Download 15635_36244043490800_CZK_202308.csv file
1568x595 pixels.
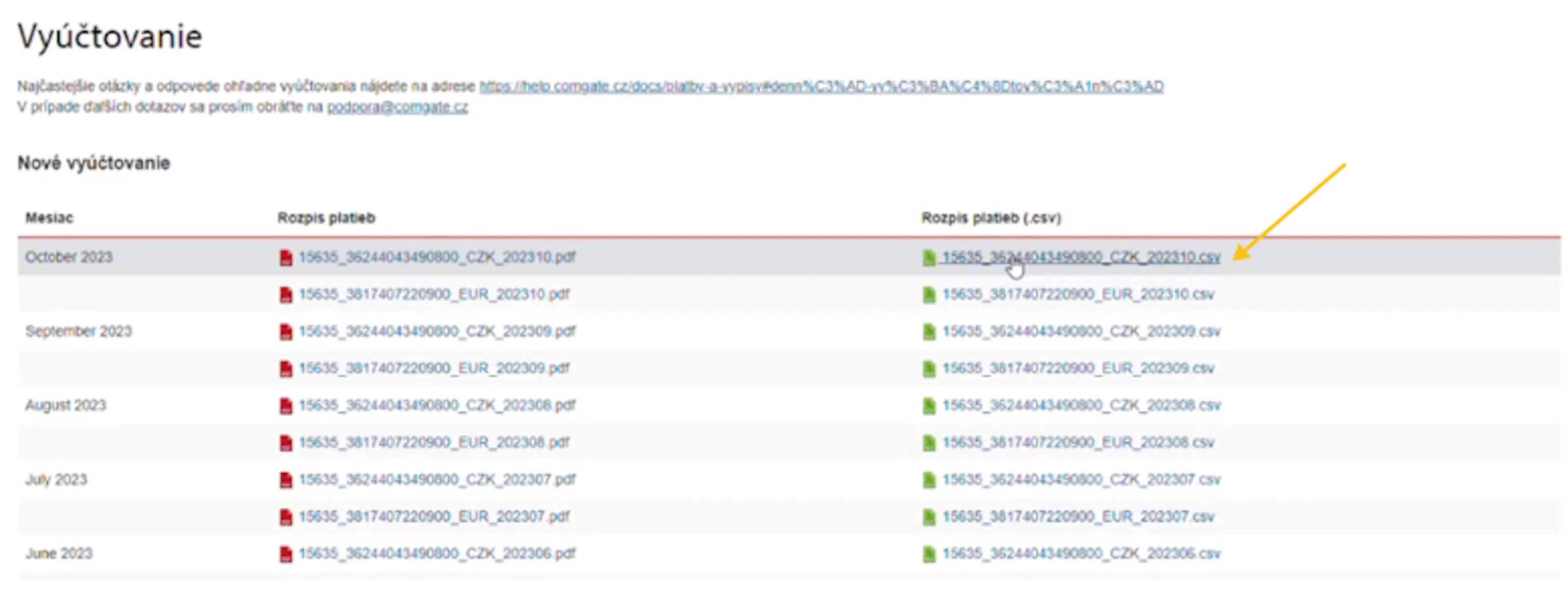pos(1082,406)
